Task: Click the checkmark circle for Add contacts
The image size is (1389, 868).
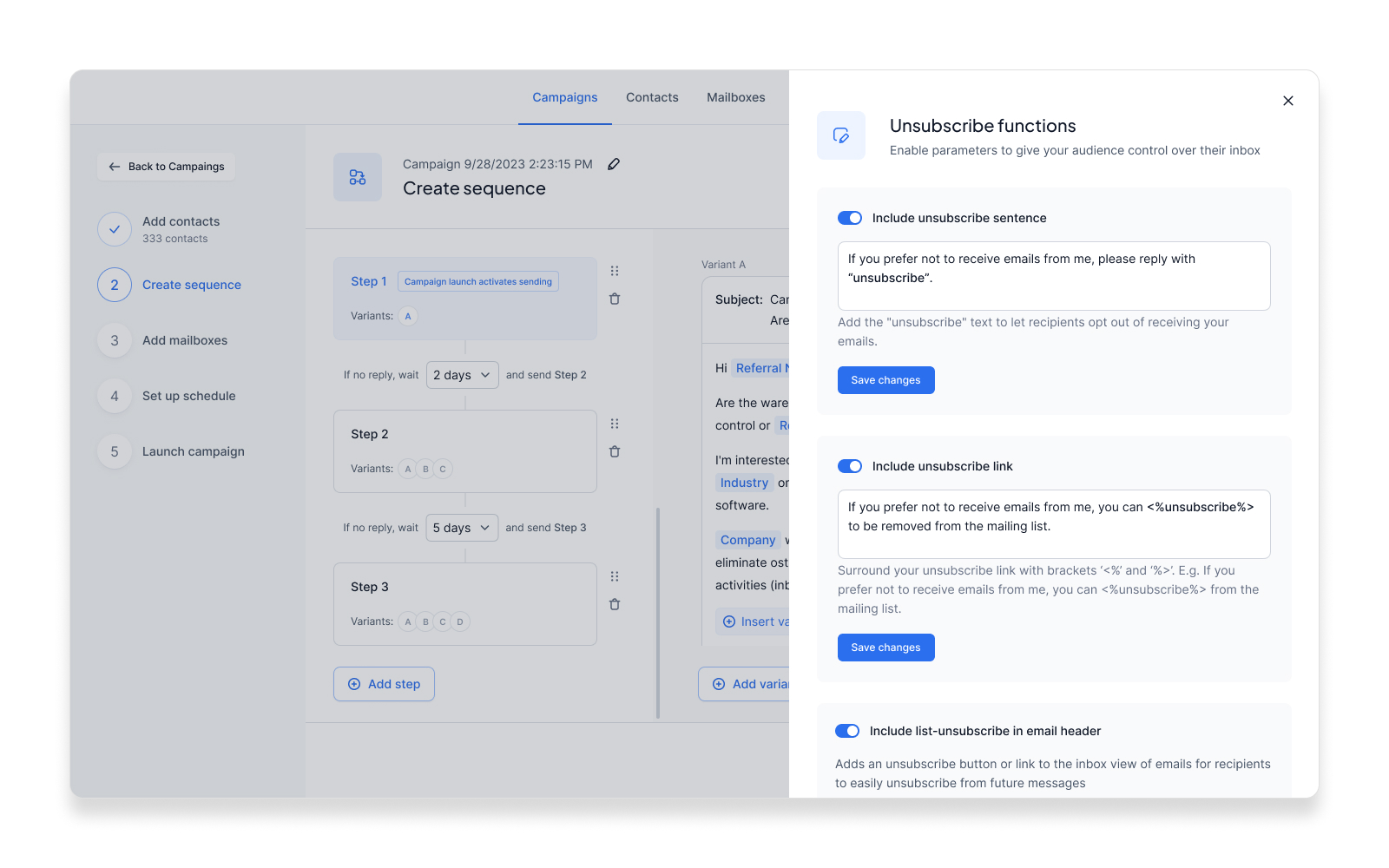Action: tap(115, 229)
